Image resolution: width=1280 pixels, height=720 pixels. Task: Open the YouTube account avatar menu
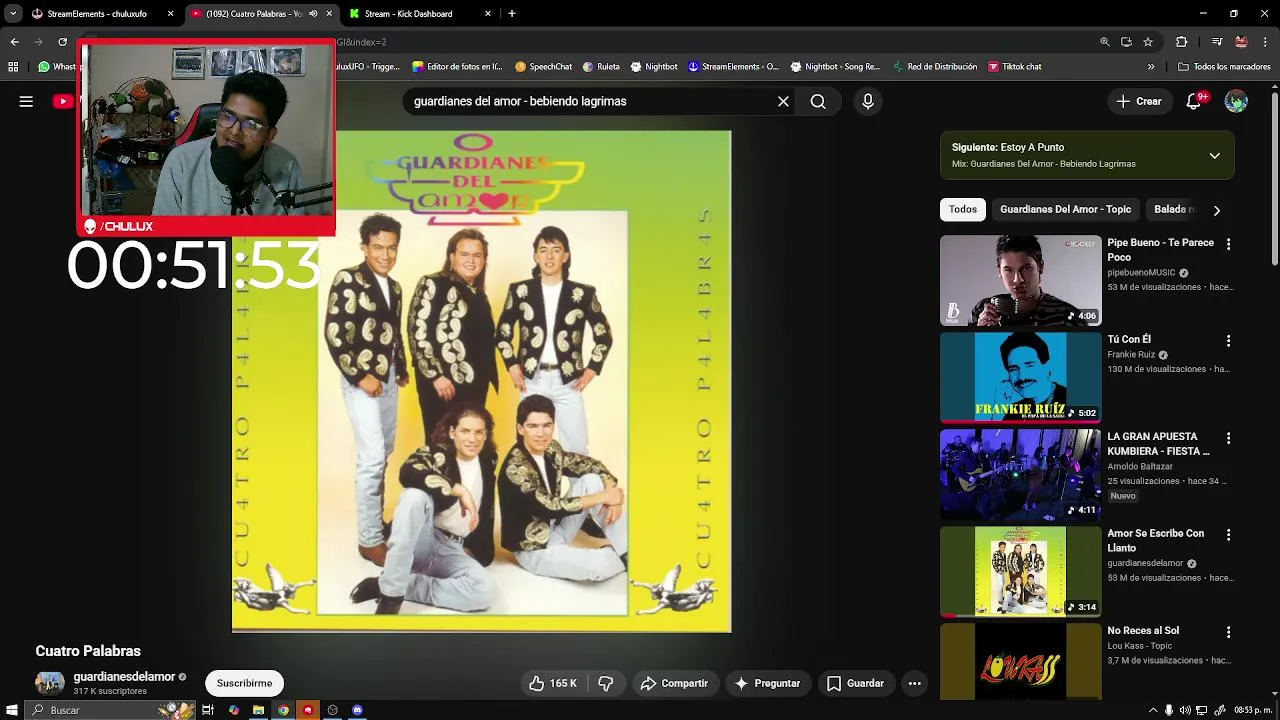[1236, 101]
